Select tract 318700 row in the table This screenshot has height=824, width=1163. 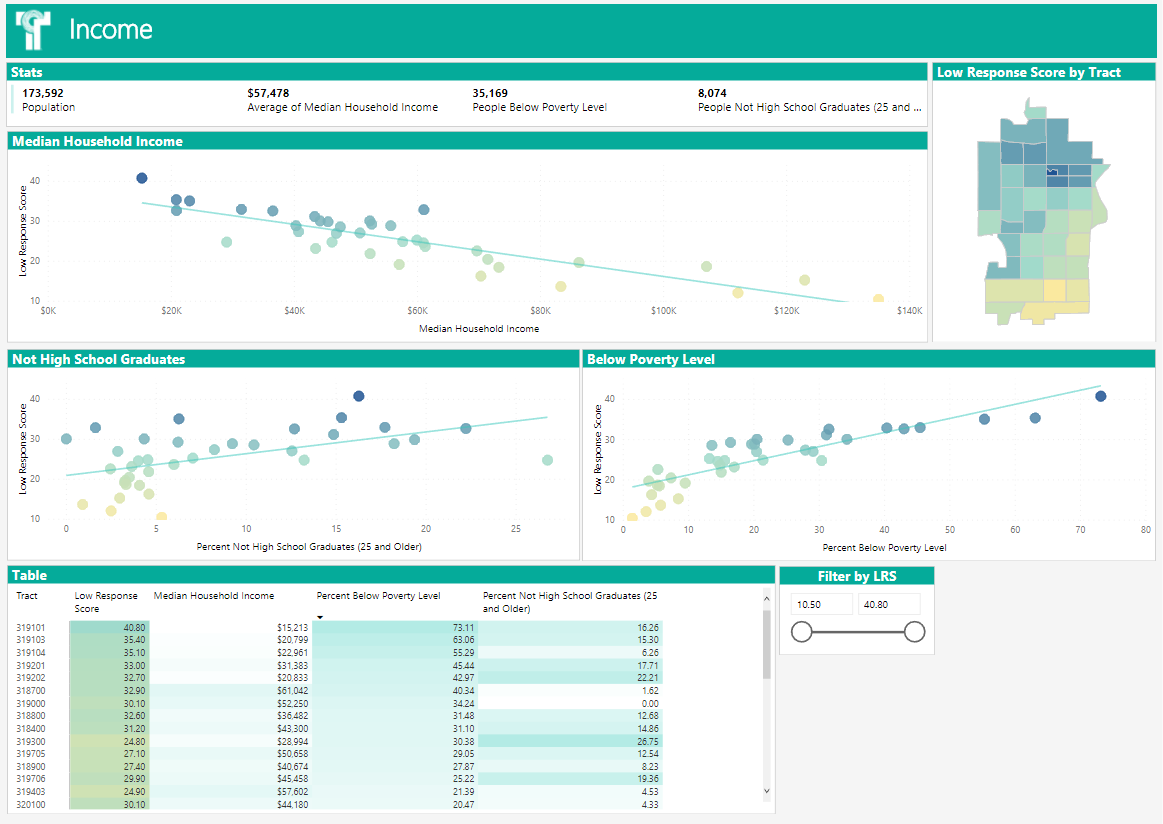pyautogui.click(x=30, y=691)
